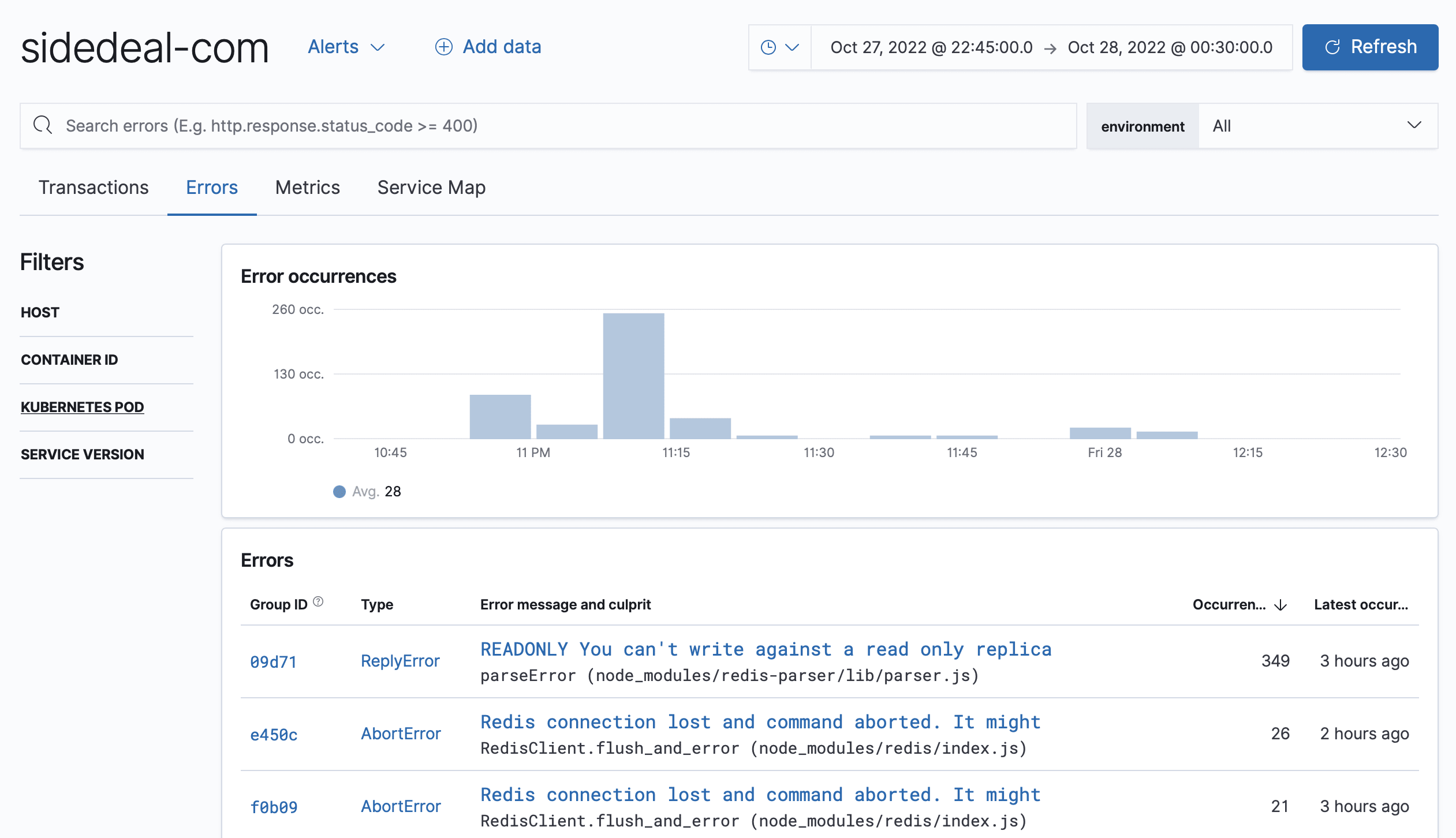
Task: Go to the Metrics tab
Action: click(307, 188)
